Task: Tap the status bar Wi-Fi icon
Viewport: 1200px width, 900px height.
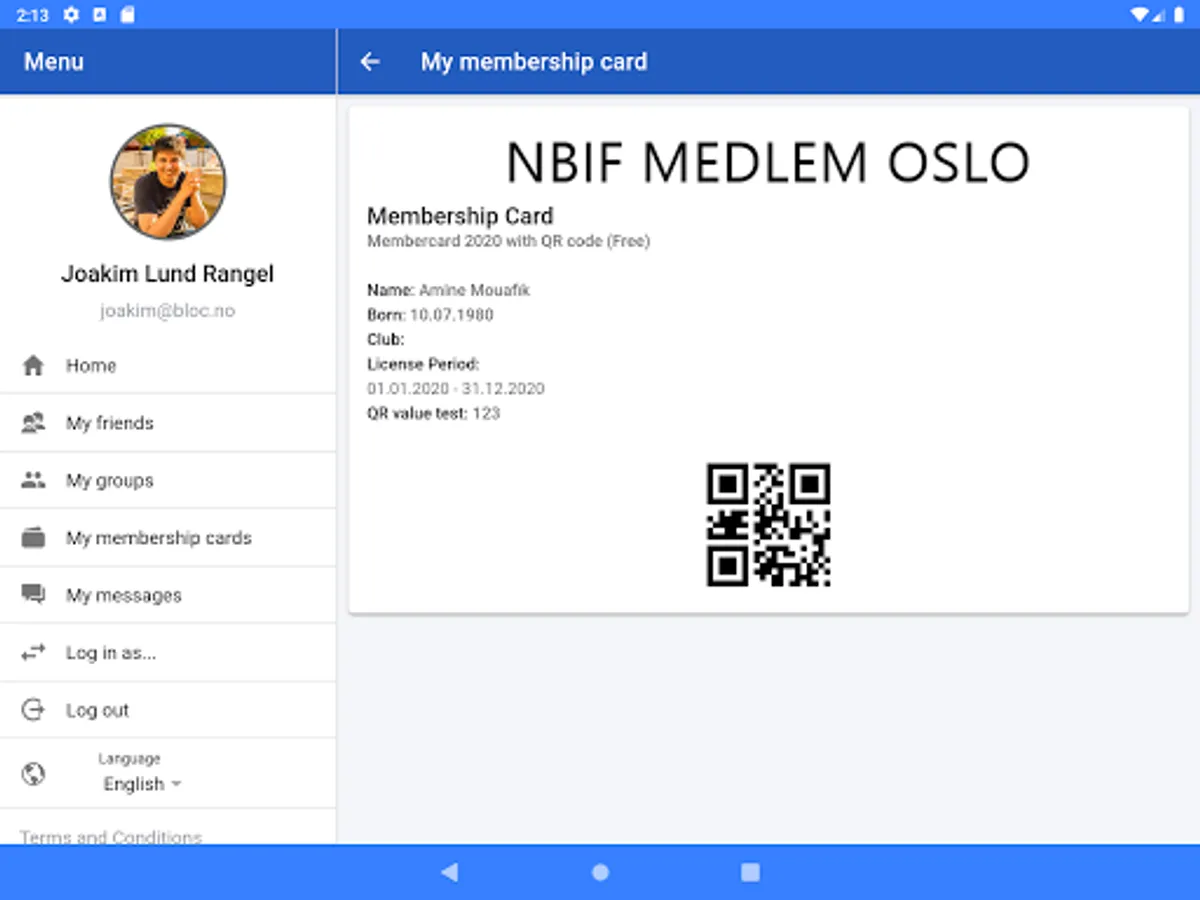Action: (1140, 14)
